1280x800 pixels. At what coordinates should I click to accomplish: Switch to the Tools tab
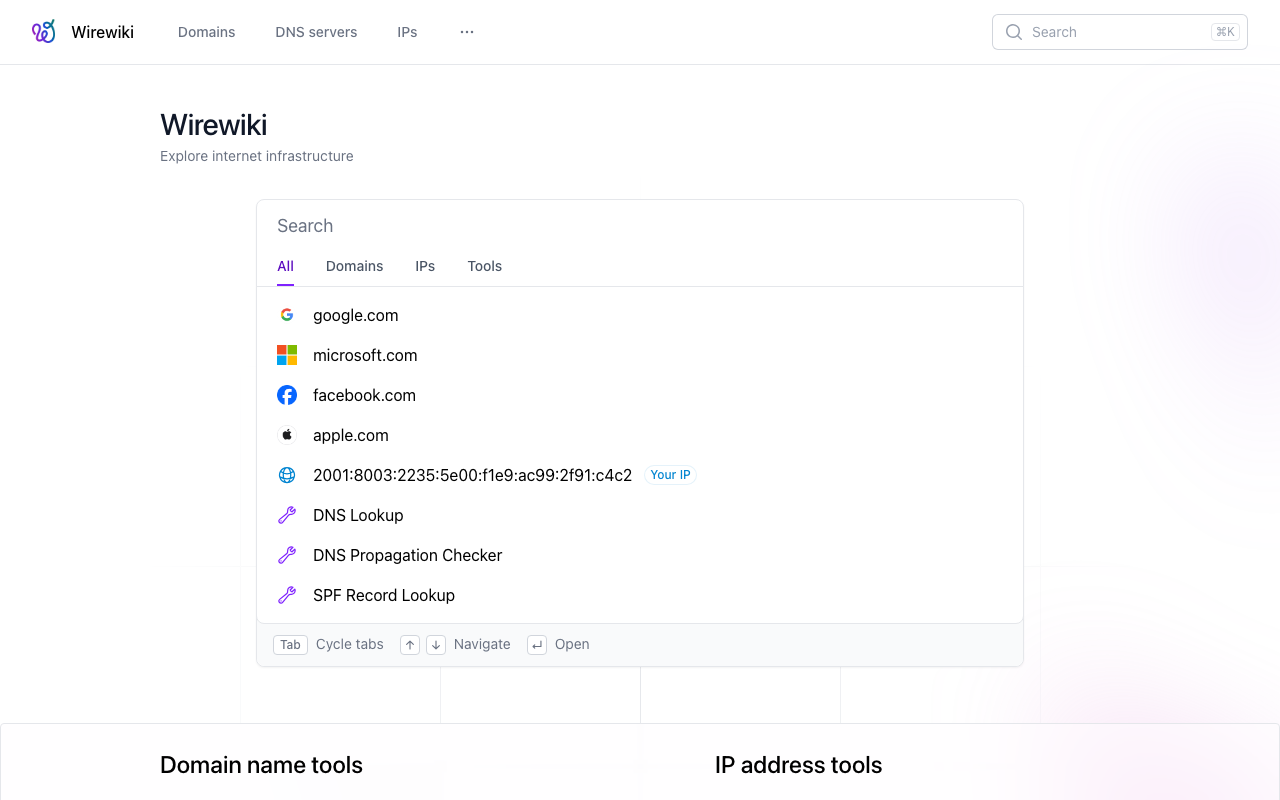[485, 266]
